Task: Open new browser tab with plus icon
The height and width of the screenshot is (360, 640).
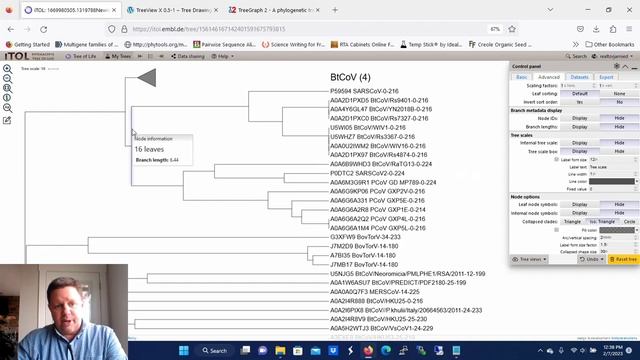Action: pos(335,10)
